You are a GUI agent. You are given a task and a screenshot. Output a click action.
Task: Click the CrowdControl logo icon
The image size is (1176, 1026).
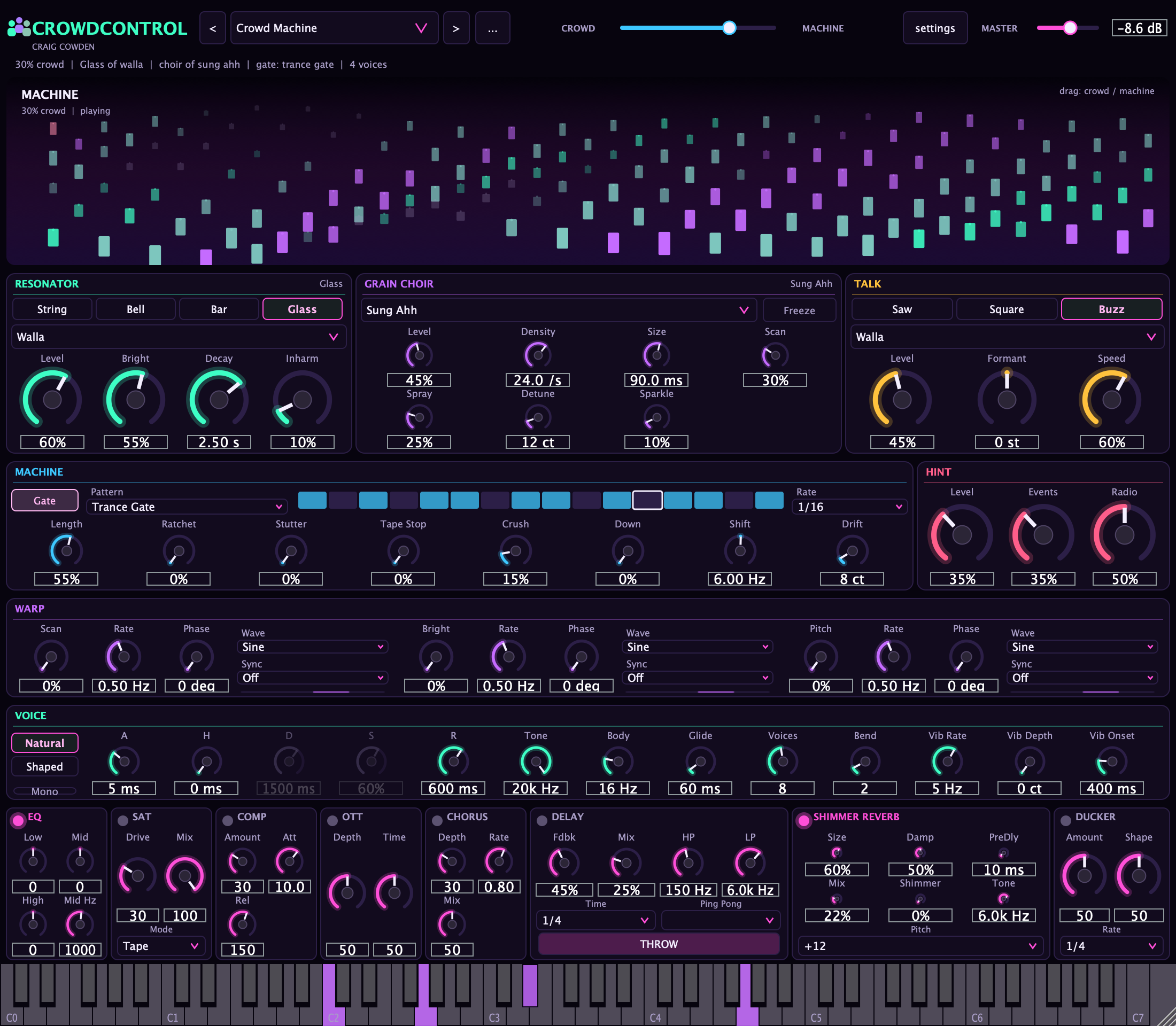pos(18,27)
